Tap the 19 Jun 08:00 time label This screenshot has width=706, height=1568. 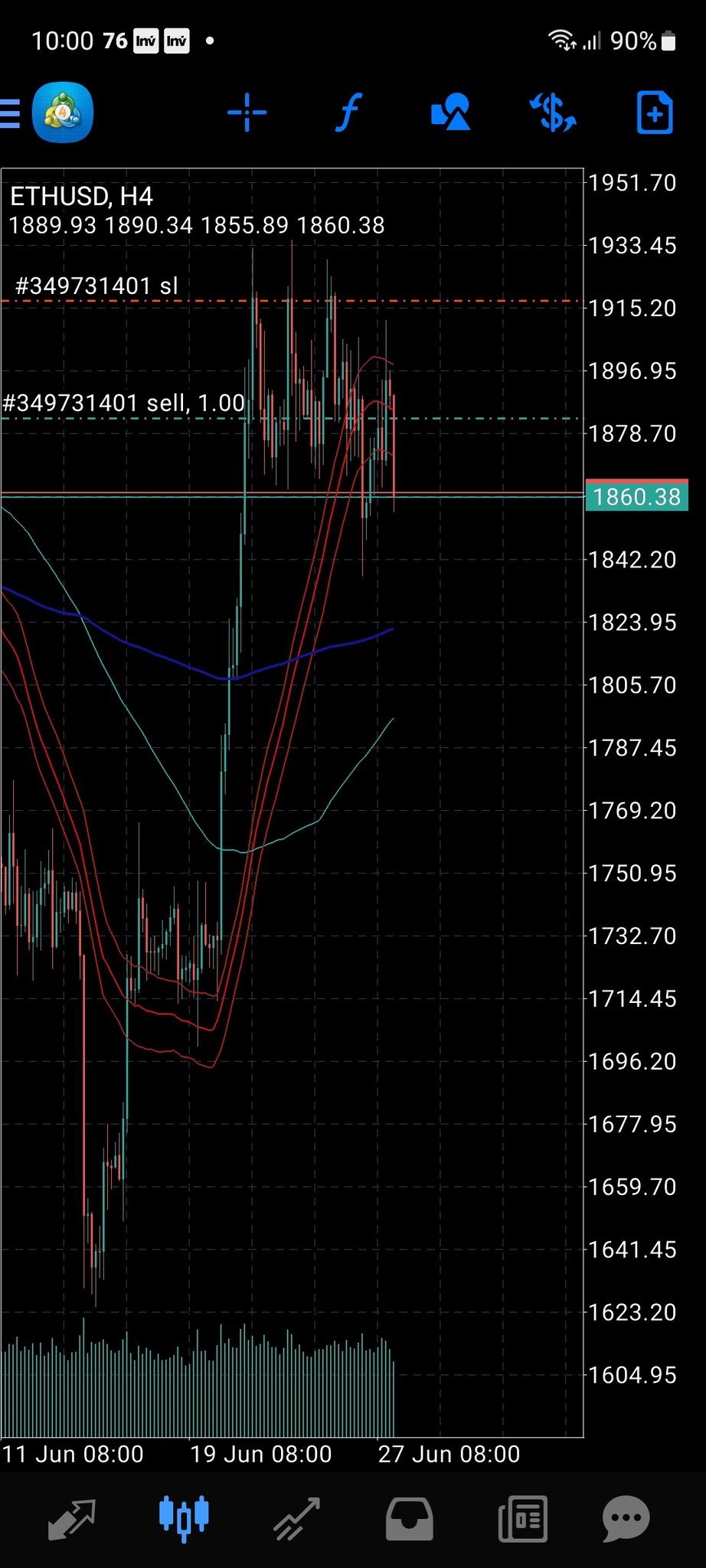[x=261, y=1454]
